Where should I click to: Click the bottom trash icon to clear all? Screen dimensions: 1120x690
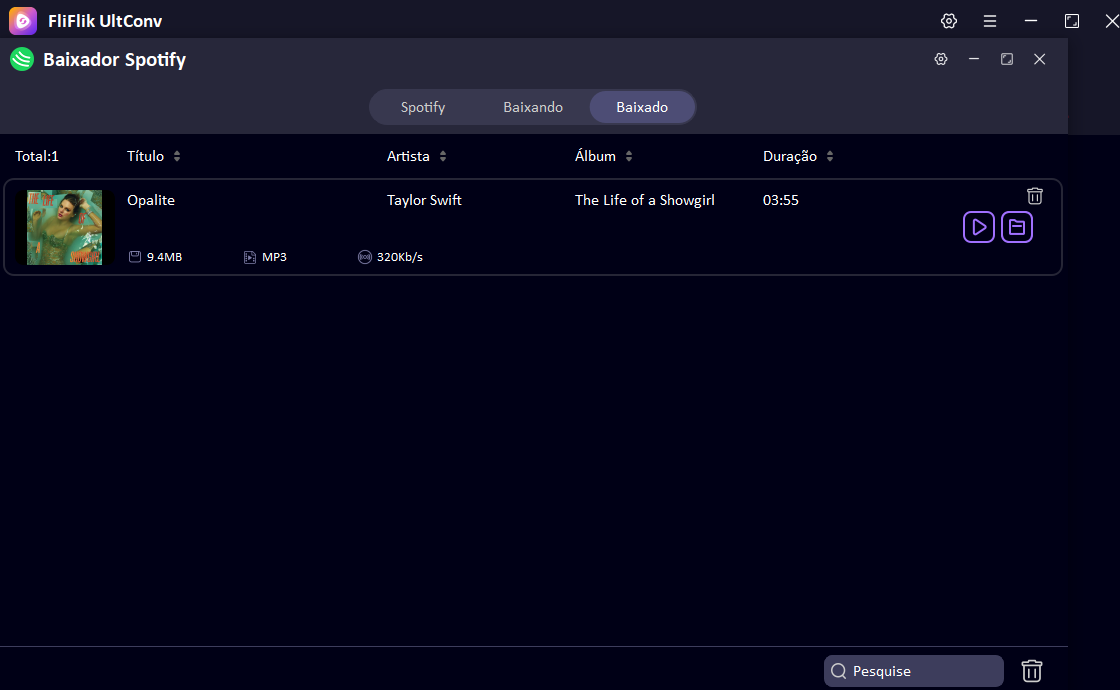[1032, 671]
